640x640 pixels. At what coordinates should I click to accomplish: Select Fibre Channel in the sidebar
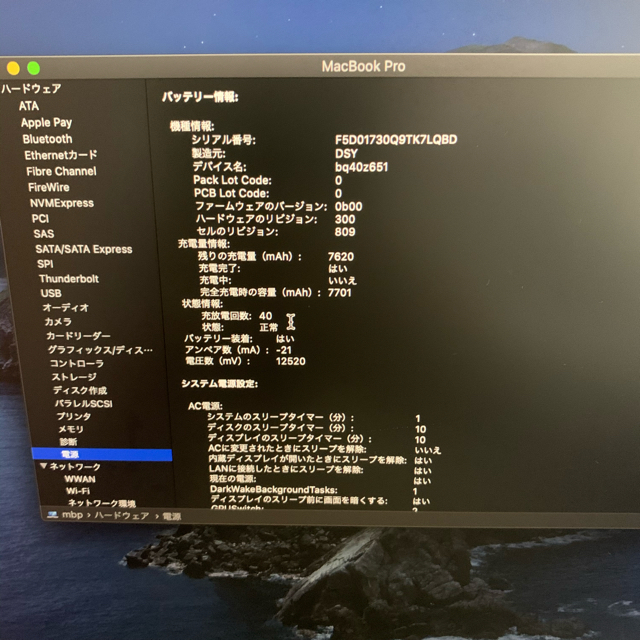pos(62,171)
